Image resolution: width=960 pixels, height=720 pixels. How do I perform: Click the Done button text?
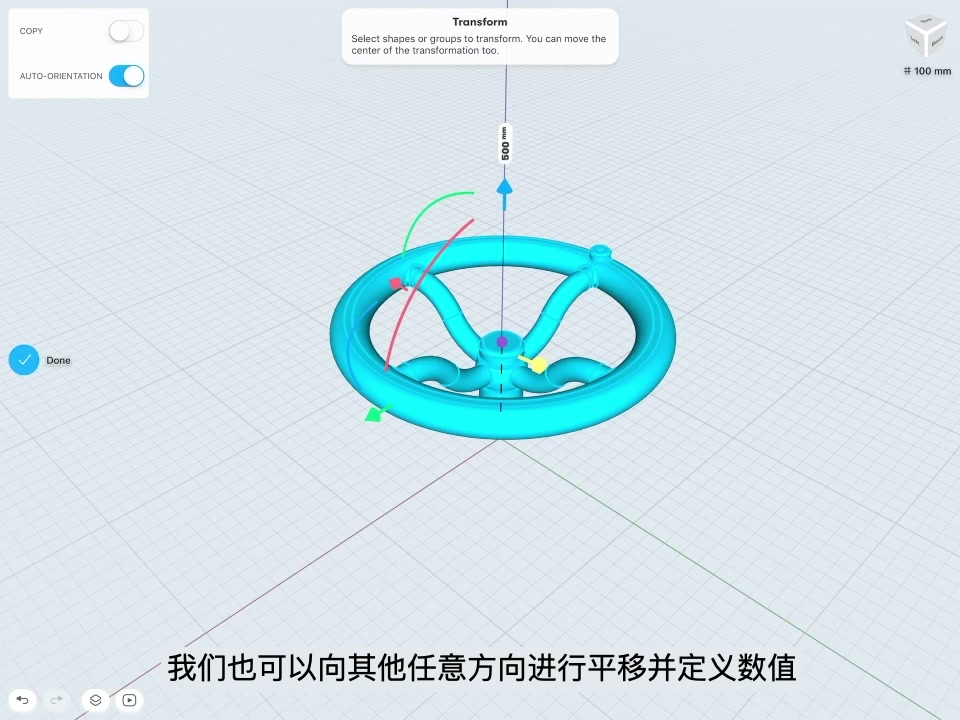(x=58, y=360)
